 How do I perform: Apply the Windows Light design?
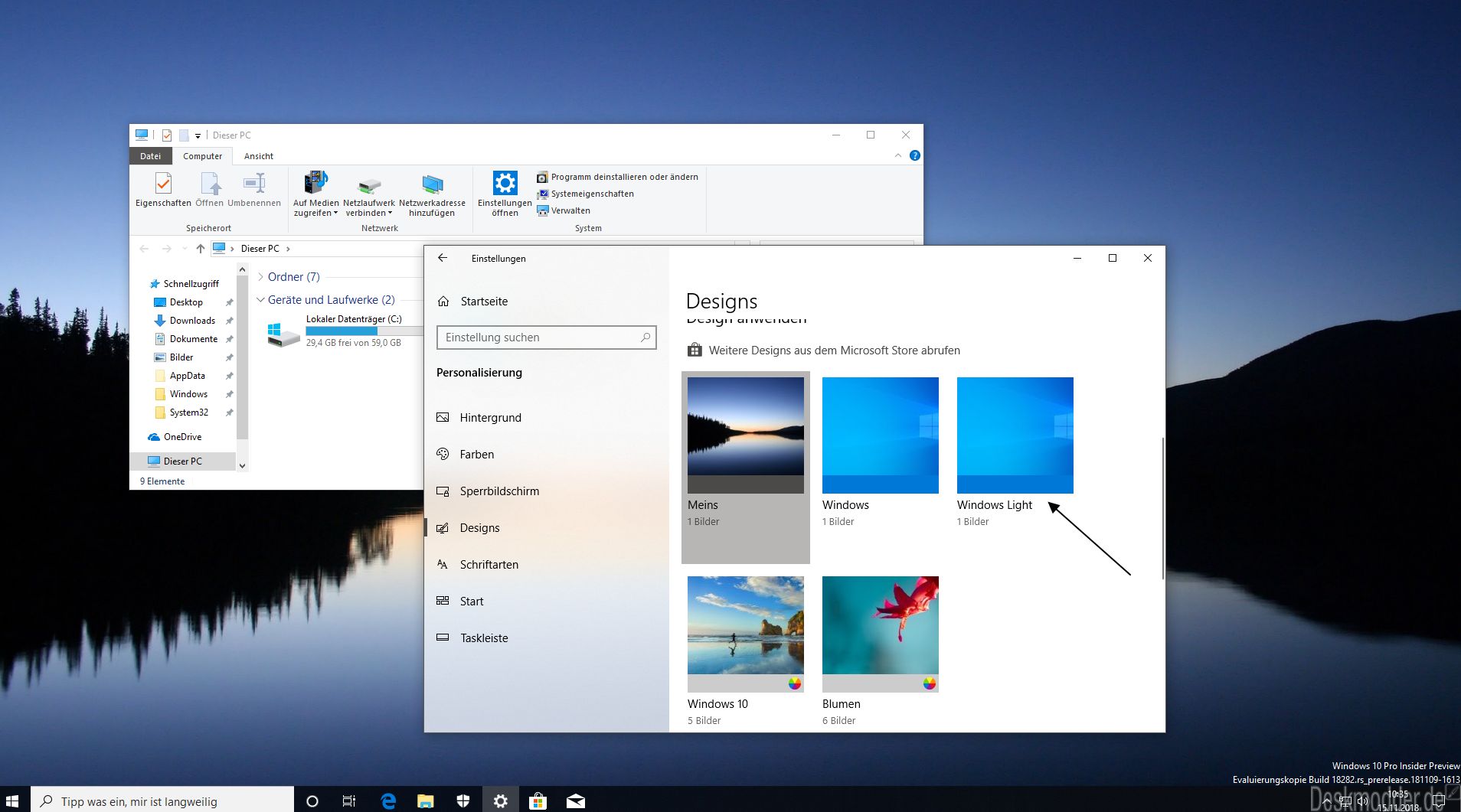[1015, 435]
